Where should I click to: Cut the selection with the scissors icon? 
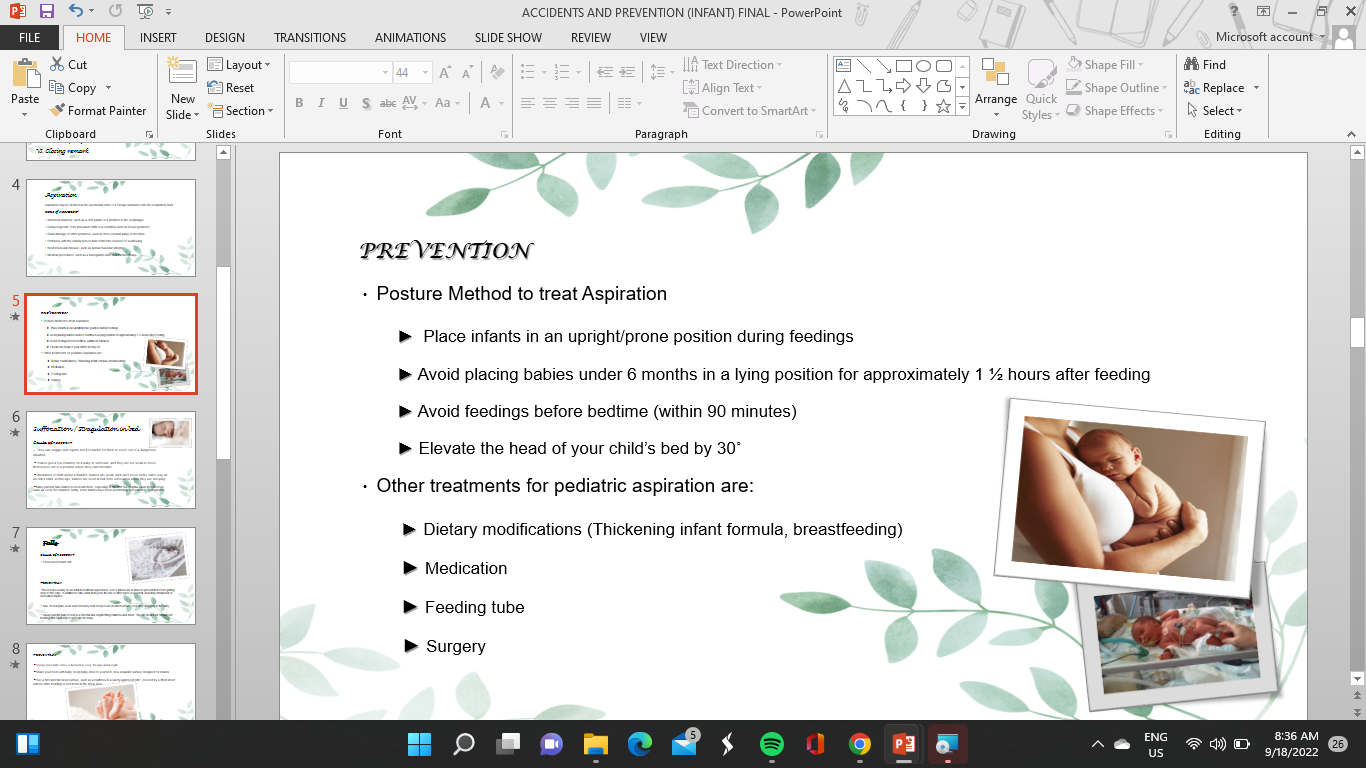point(68,65)
